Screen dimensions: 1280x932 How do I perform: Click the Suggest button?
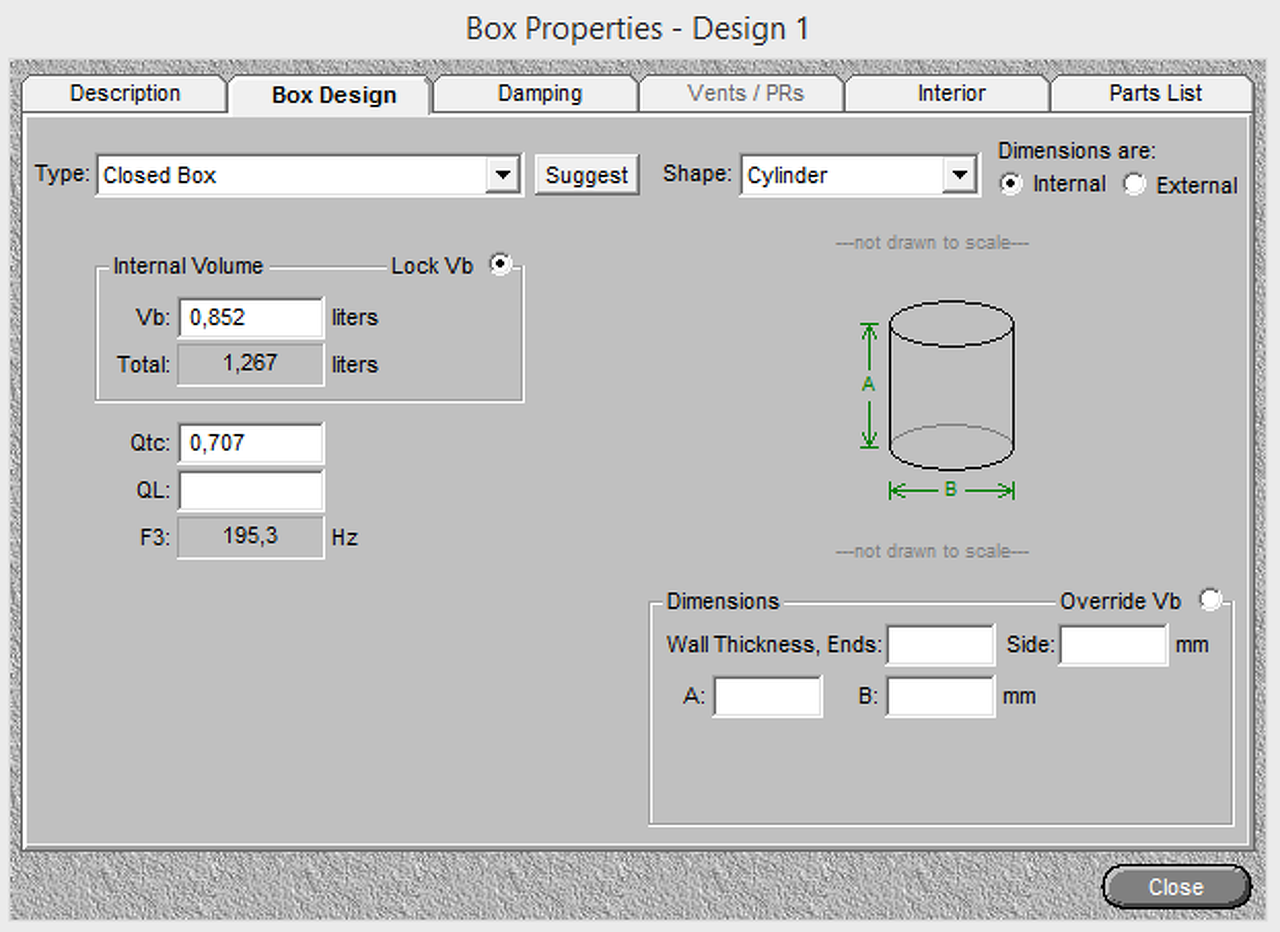tap(587, 175)
